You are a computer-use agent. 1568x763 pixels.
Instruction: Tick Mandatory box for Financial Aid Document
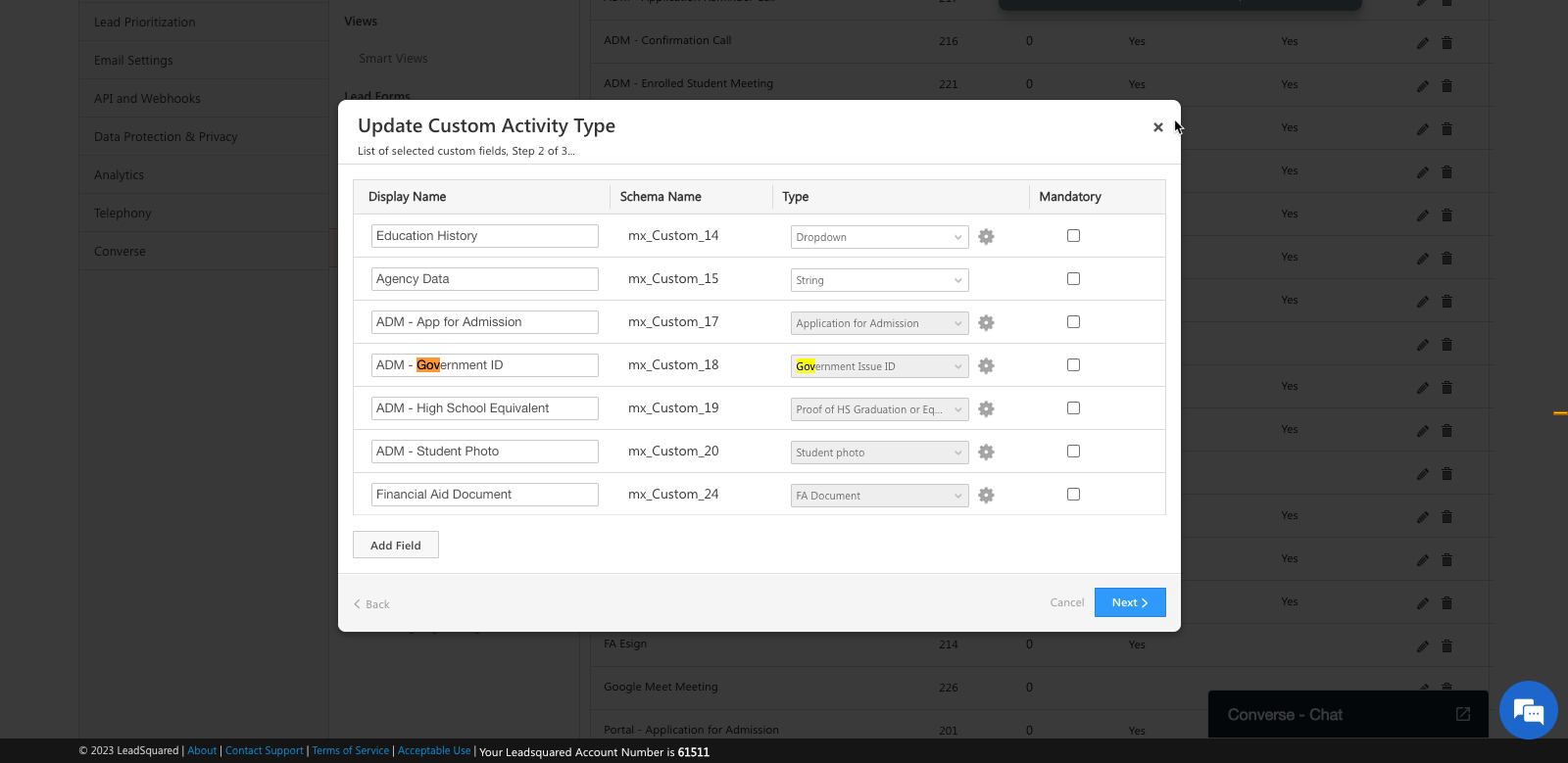click(x=1073, y=495)
